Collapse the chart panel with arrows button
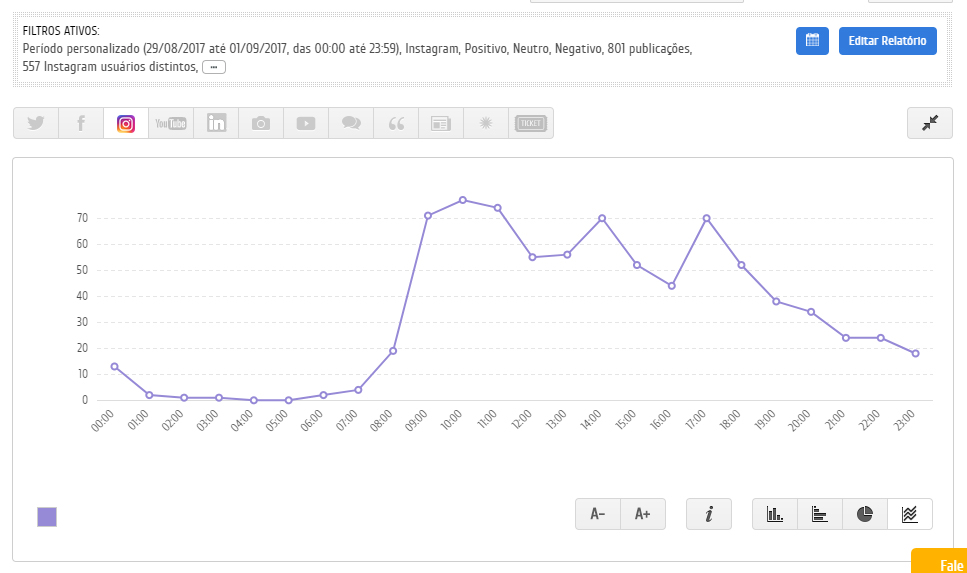Image resolution: width=967 pixels, height=573 pixels. pos(930,123)
